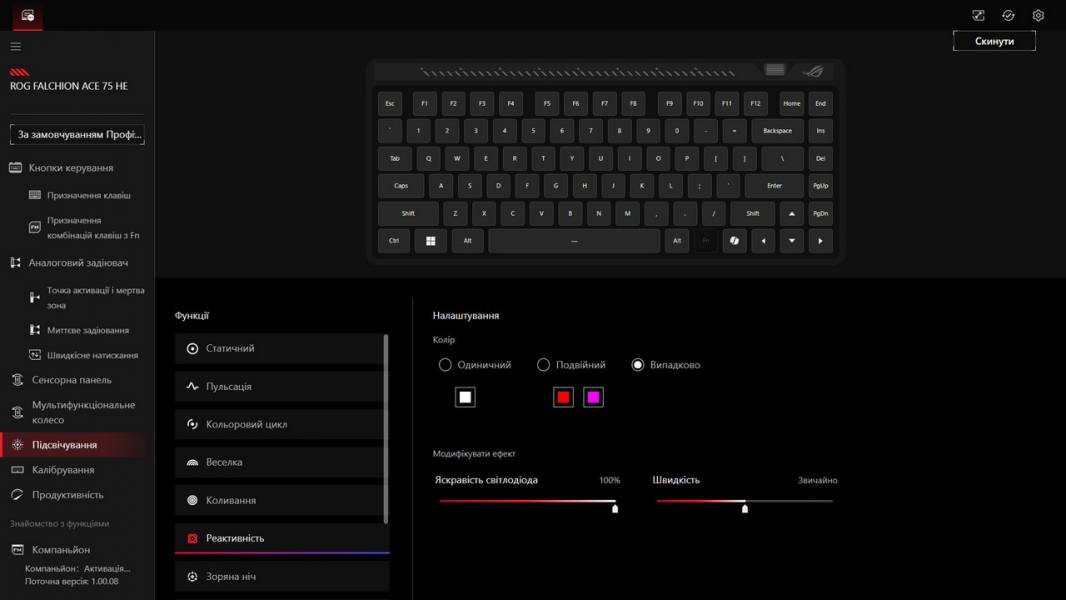Collapse the Кнопки керування section
This screenshot has height=600, width=1066.
click(70, 168)
